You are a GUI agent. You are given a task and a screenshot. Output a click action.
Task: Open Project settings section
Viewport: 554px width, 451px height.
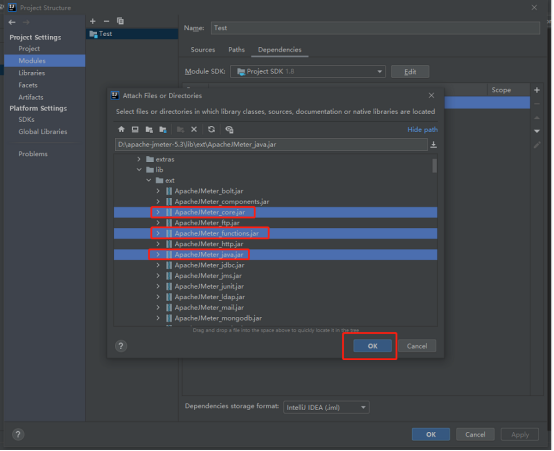click(29, 48)
